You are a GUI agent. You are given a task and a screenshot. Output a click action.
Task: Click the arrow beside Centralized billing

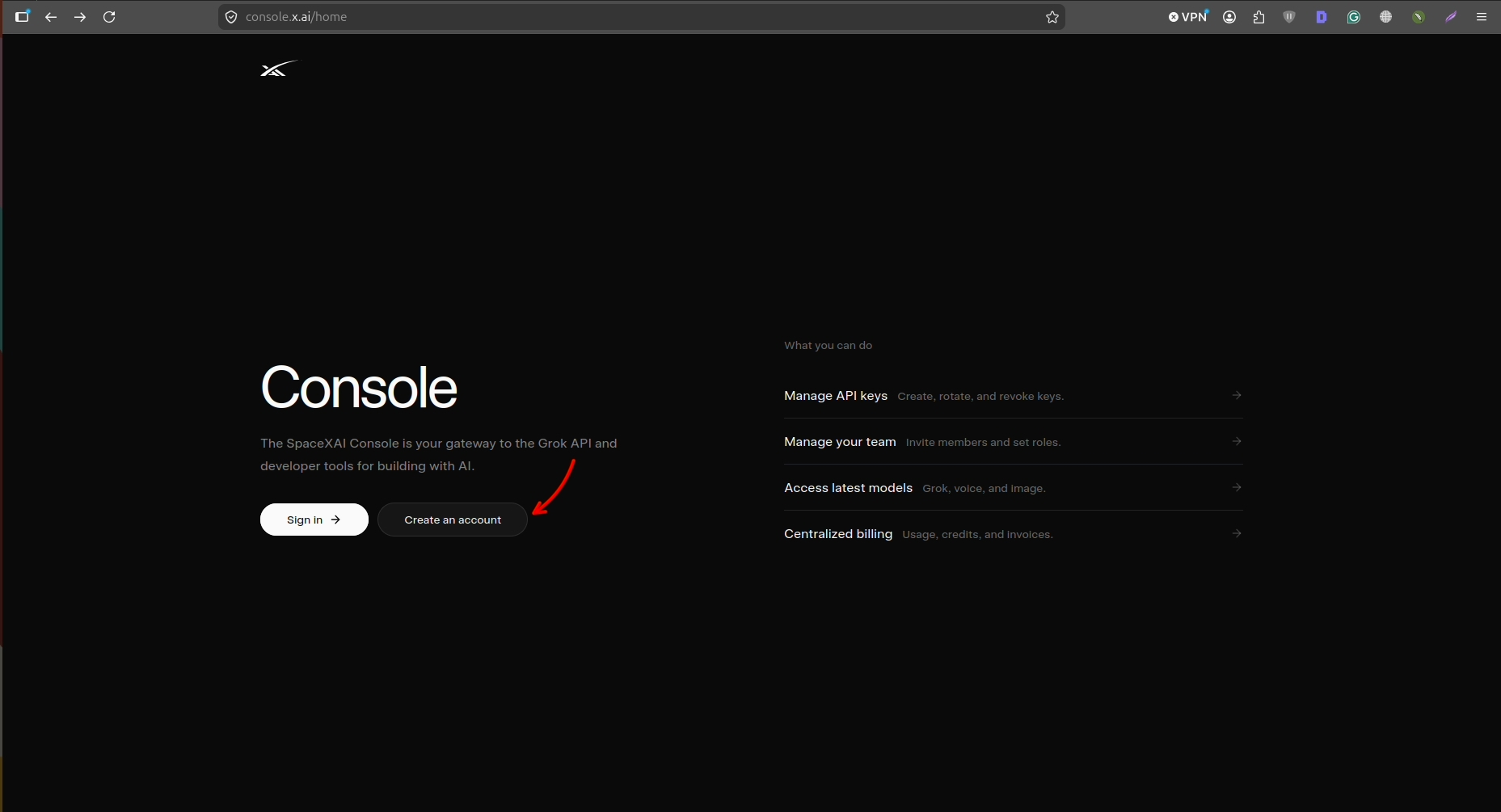[1237, 533]
